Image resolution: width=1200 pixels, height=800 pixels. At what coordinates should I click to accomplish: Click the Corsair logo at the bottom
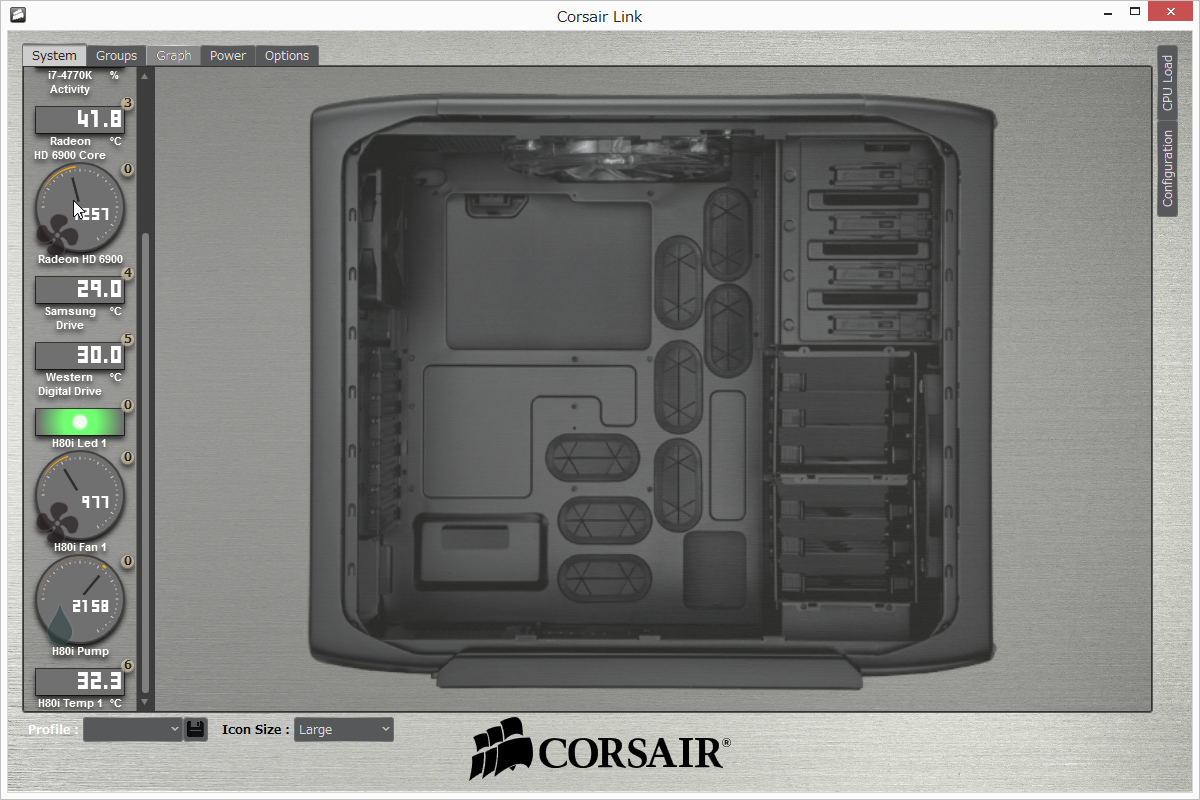(600, 748)
